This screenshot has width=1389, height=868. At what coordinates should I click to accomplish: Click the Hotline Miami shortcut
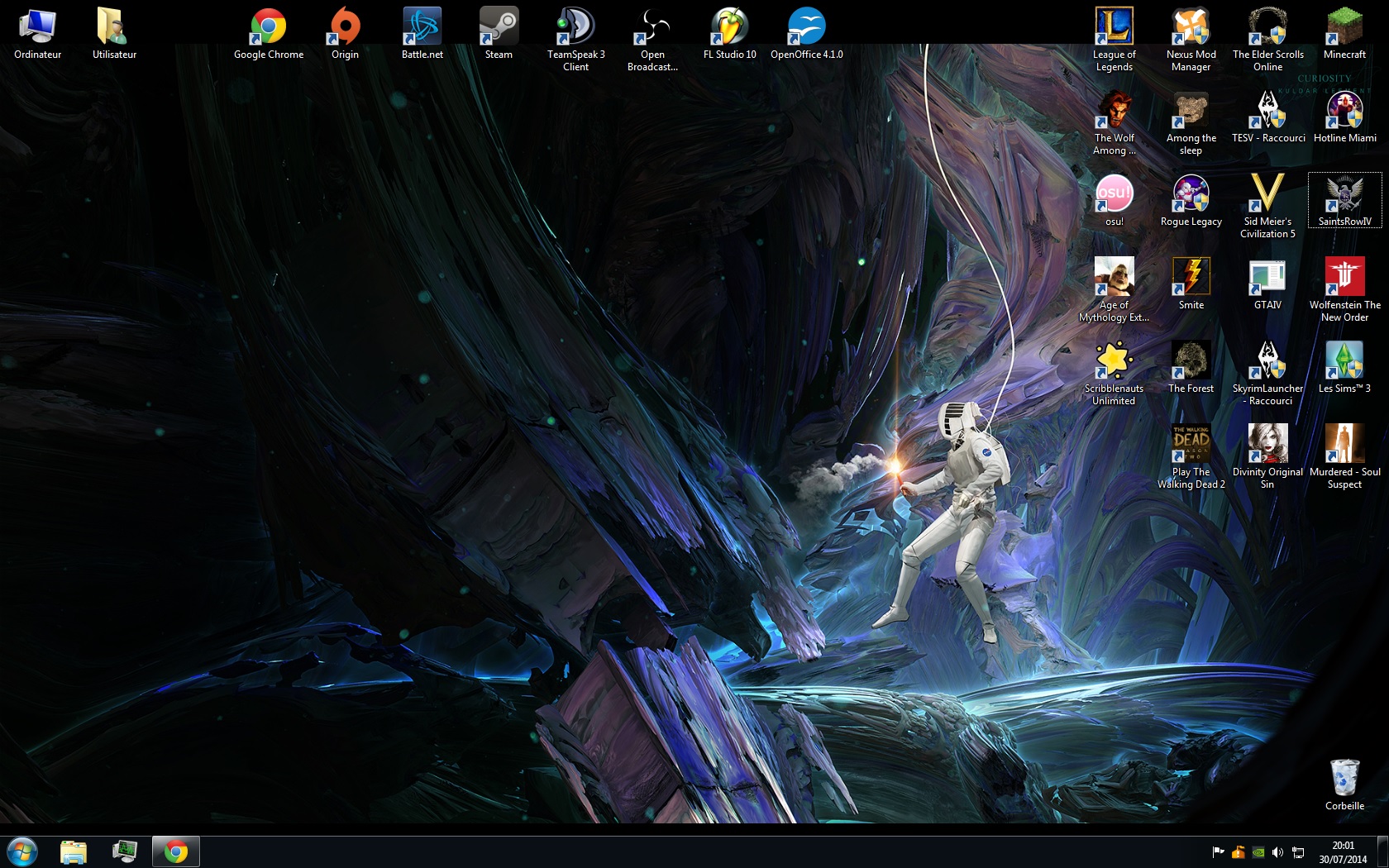[1344, 118]
